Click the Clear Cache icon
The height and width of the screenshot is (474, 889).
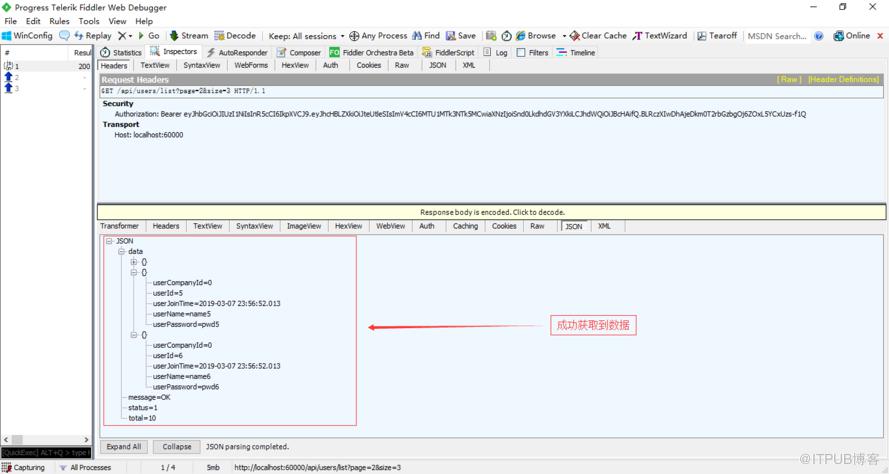point(574,36)
